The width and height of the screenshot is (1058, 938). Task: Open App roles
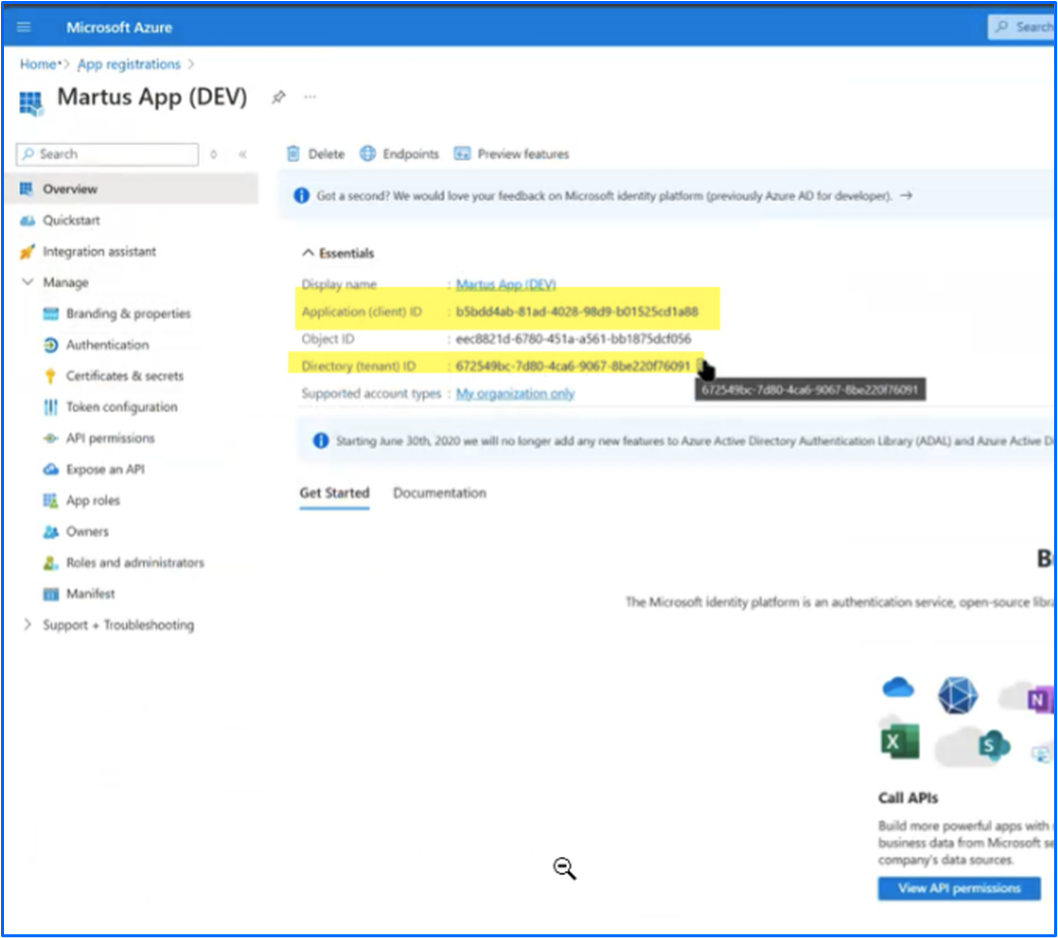click(x=93, y=500)
